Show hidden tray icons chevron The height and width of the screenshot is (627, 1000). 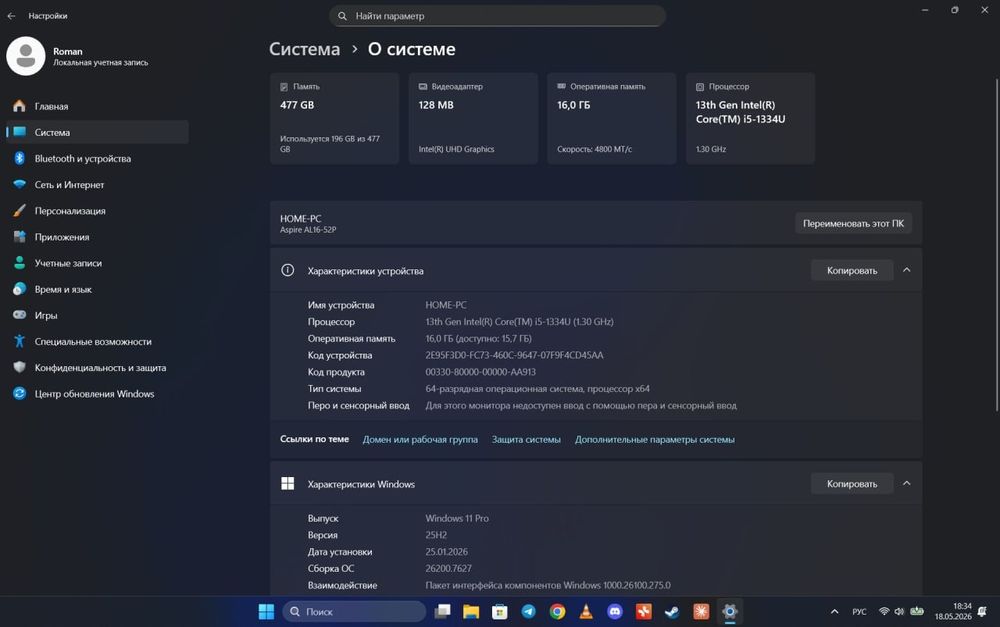tap(834, 612)
